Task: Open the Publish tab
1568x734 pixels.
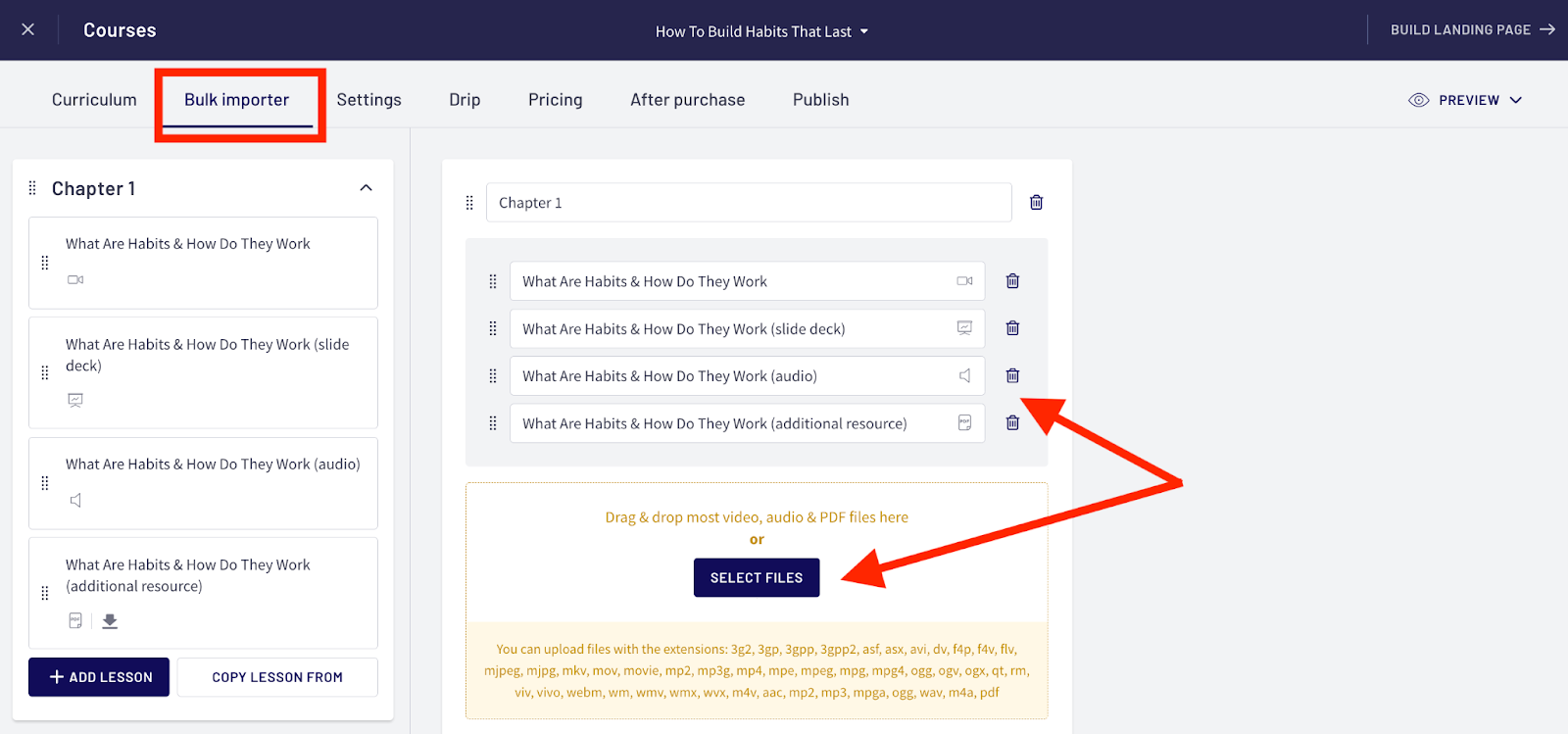Action: coord(820,100)
